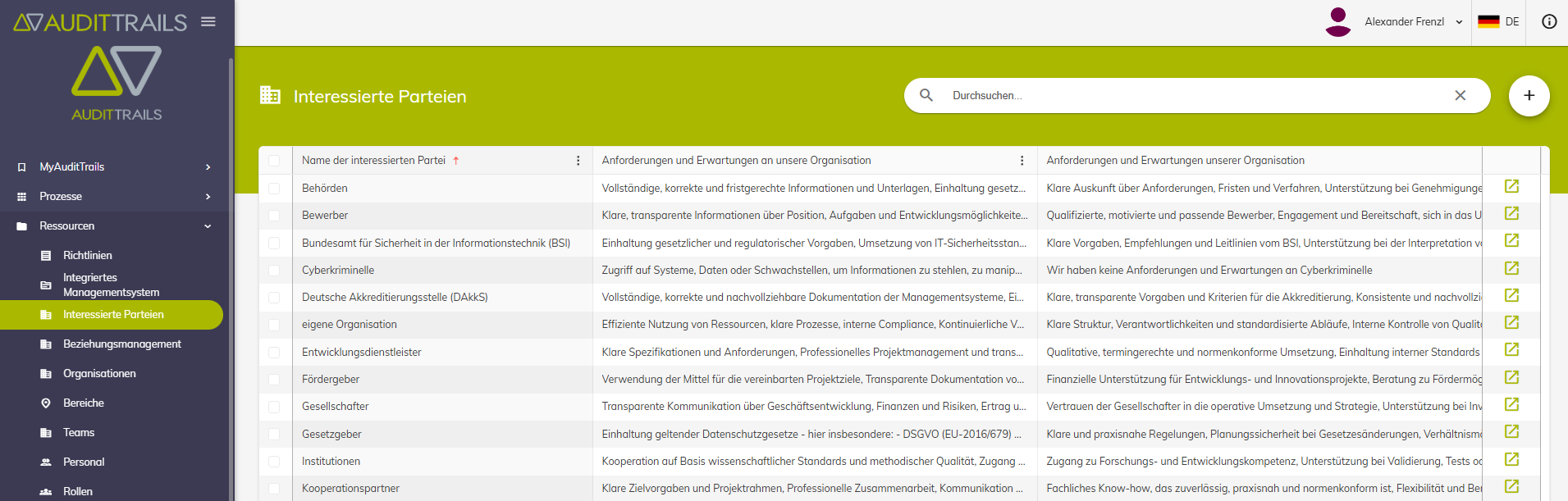Toggle the hamburger sidebar menu icon
This screenshot has width=1568, height=501.
coord(208,22)
